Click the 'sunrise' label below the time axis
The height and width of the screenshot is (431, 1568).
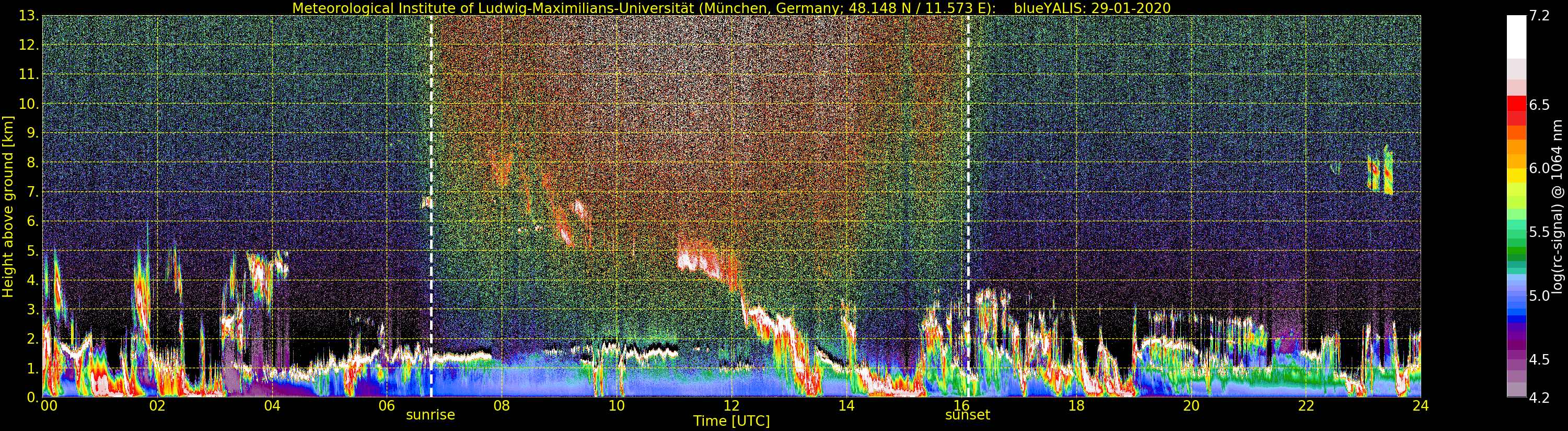pos(431,415)
